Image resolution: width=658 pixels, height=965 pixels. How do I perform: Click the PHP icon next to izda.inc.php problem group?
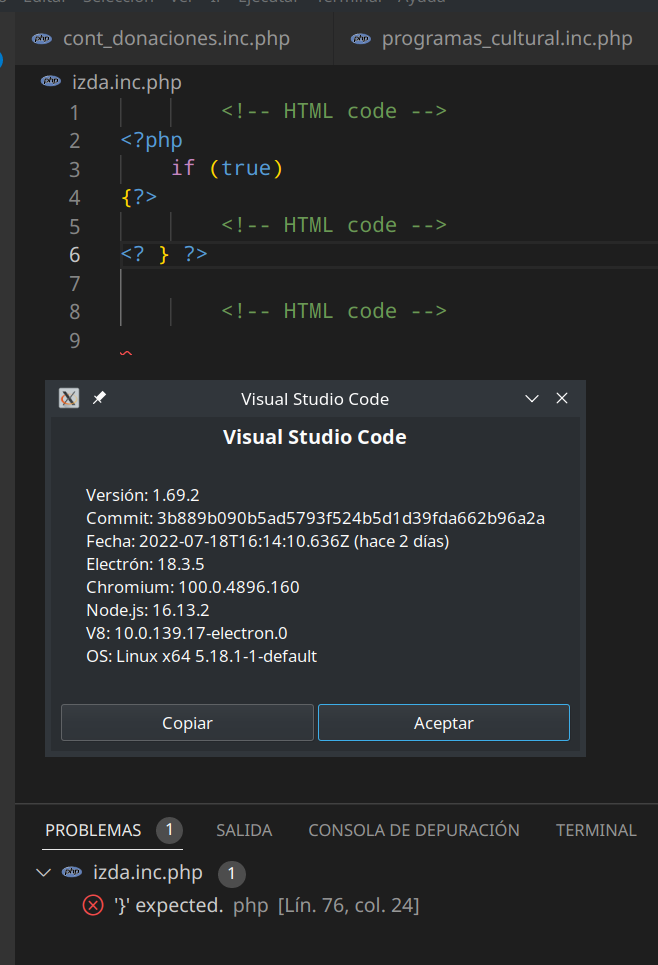tap(71, 872)
